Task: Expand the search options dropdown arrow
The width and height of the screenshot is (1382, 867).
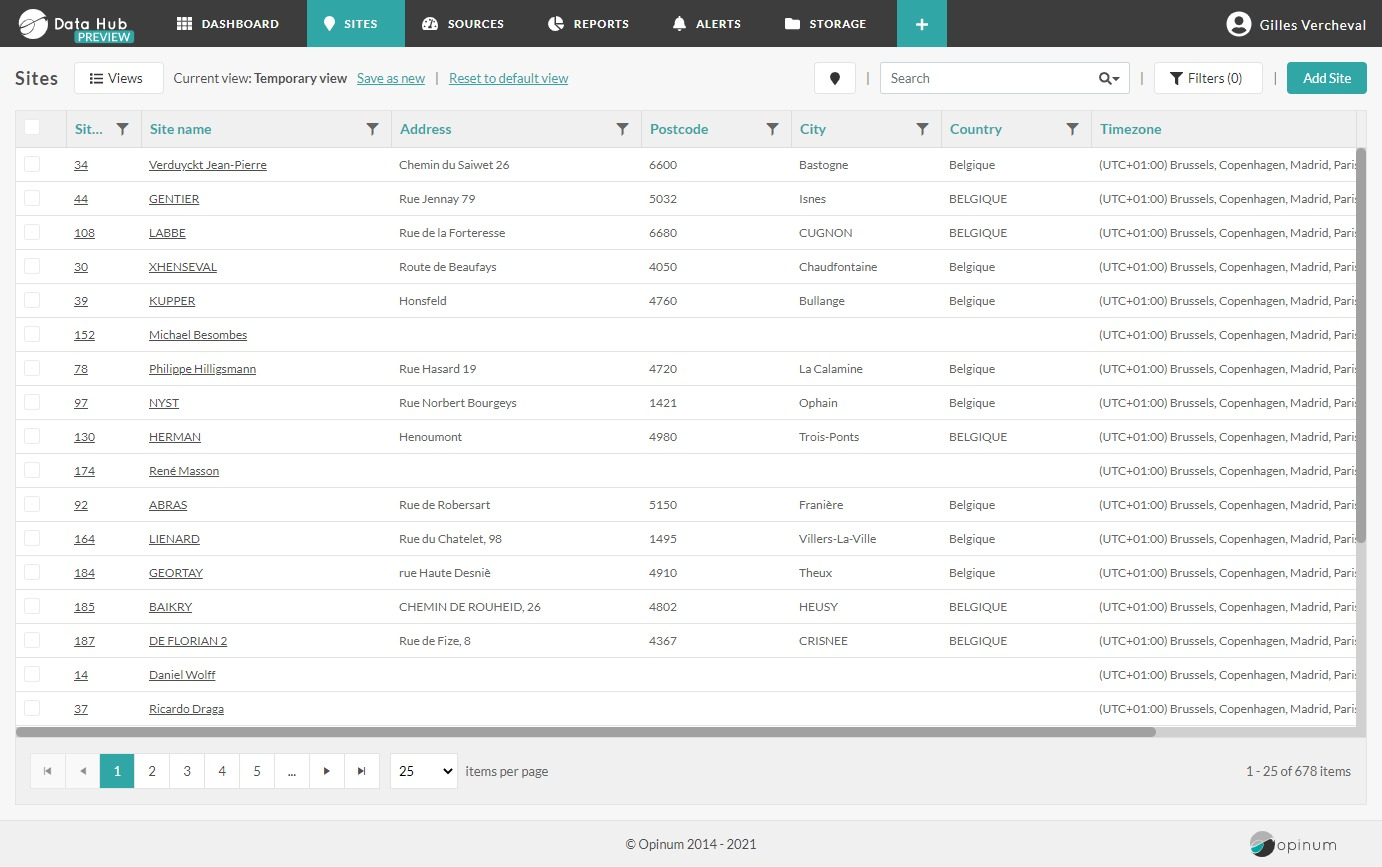Action: tap(1109, 78)
